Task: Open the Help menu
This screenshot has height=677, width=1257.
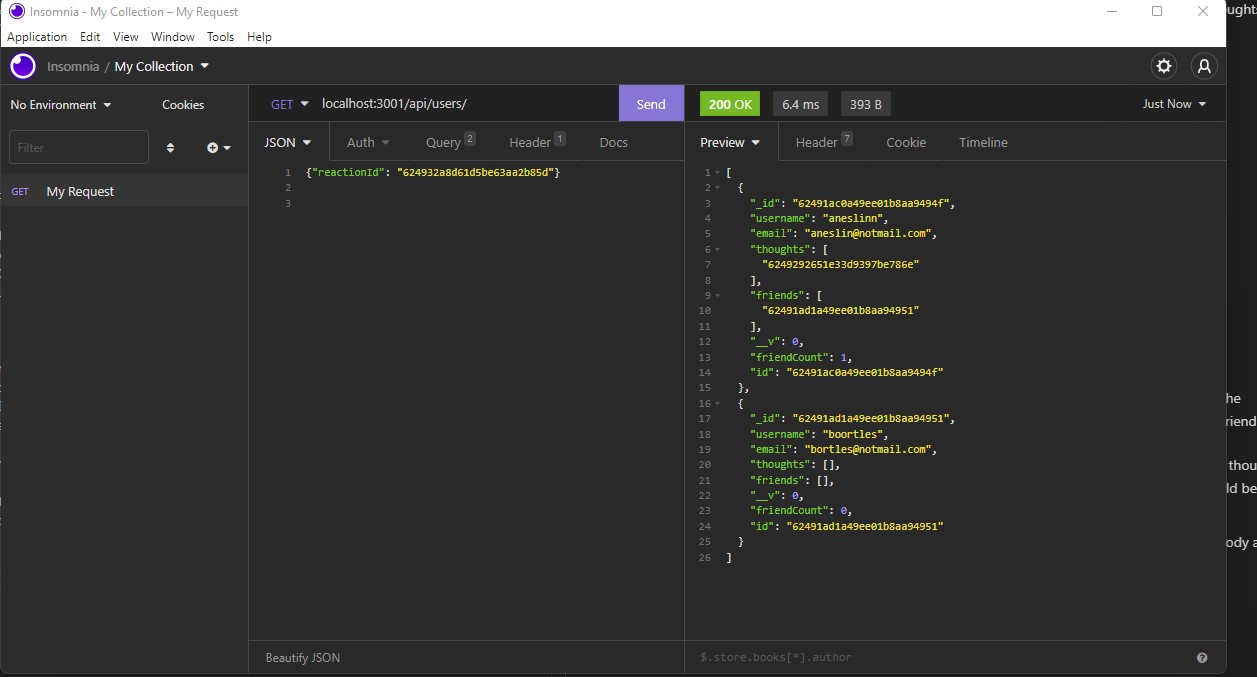Action: tap(259, 37)
